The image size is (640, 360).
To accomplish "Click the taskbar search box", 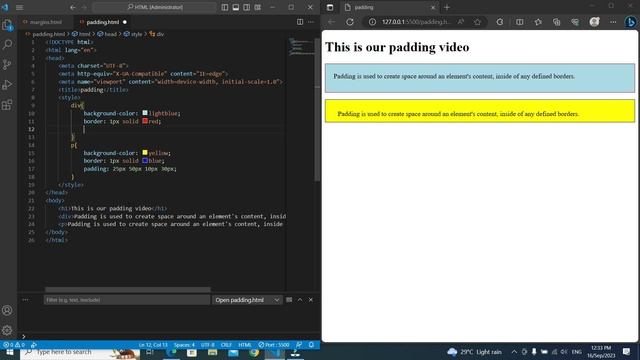I will pos(80,352).
